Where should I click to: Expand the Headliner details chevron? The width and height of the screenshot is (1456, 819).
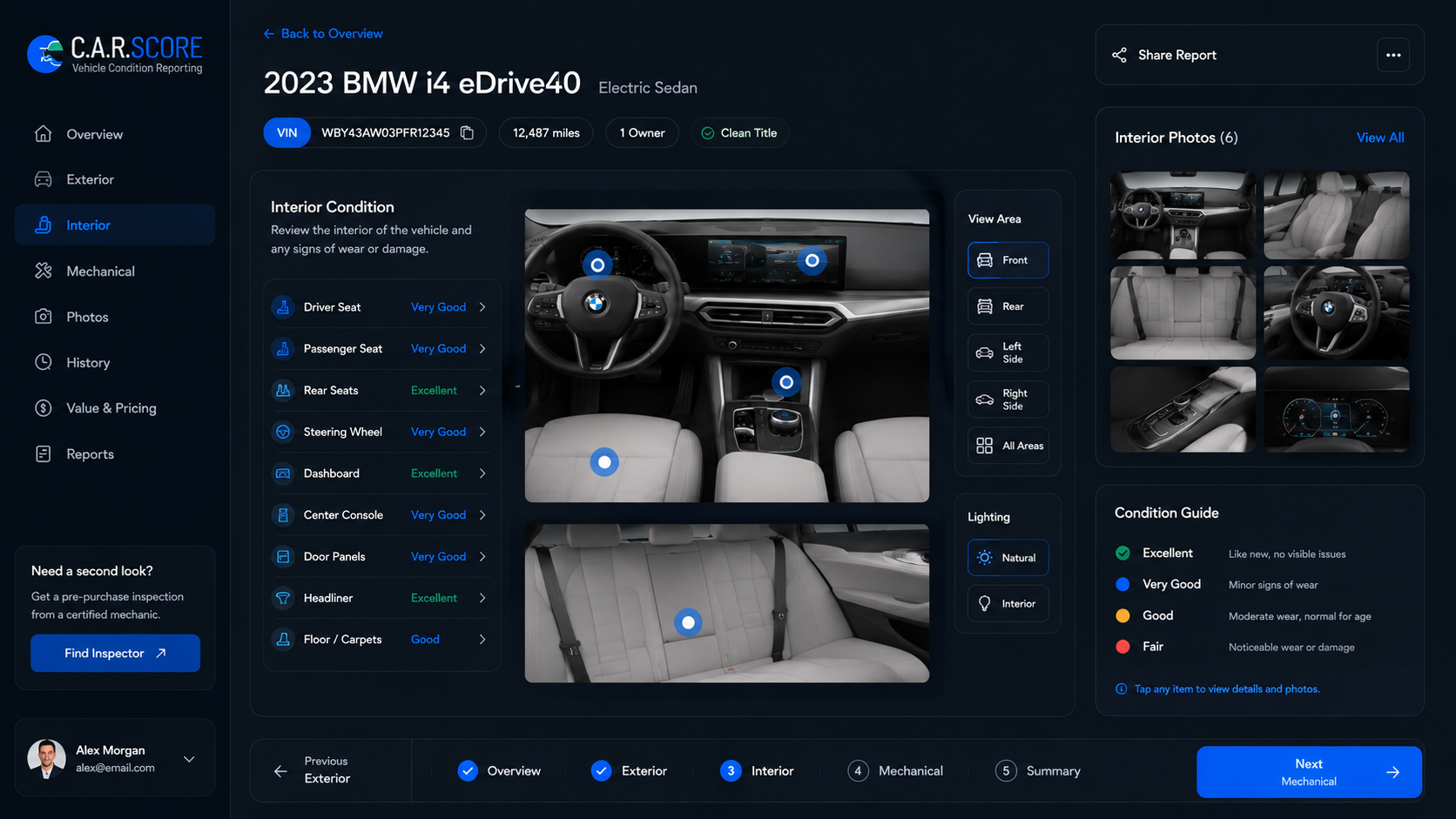(x=482, y=598)
